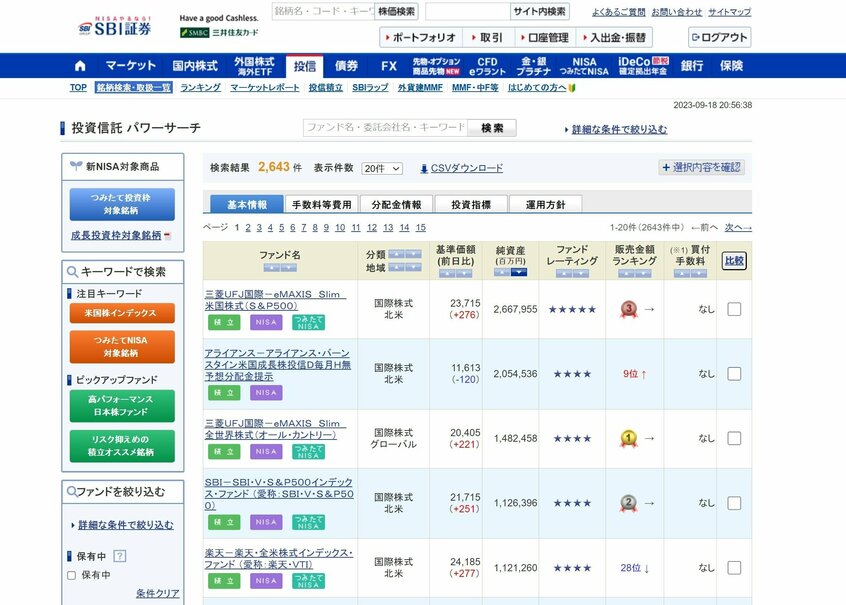Click the fund 検索 button
Screen dimensions: 846x605
492,128
